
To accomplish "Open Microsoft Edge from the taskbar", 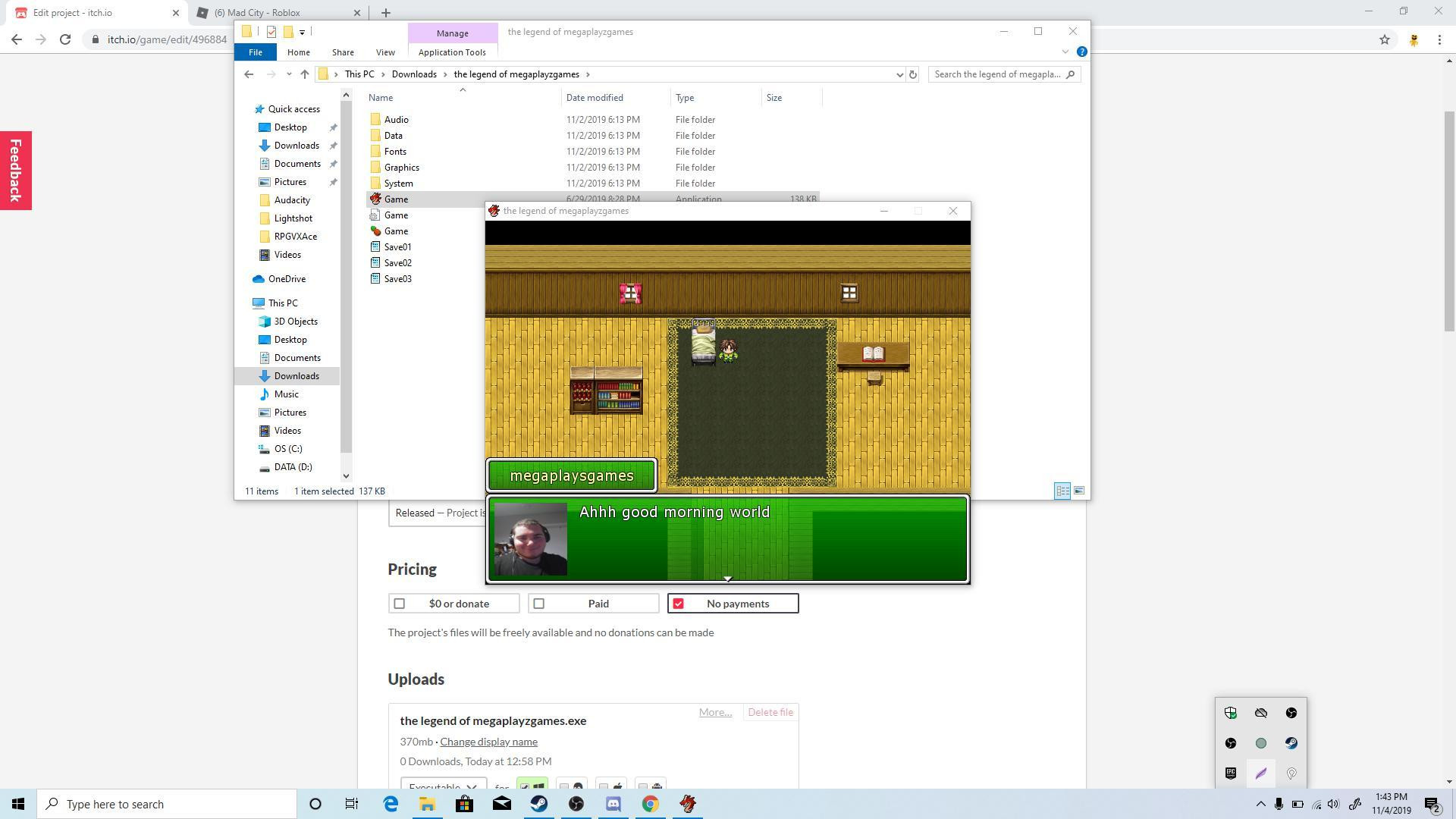I will pyautogui.click(x=391, y=804).
